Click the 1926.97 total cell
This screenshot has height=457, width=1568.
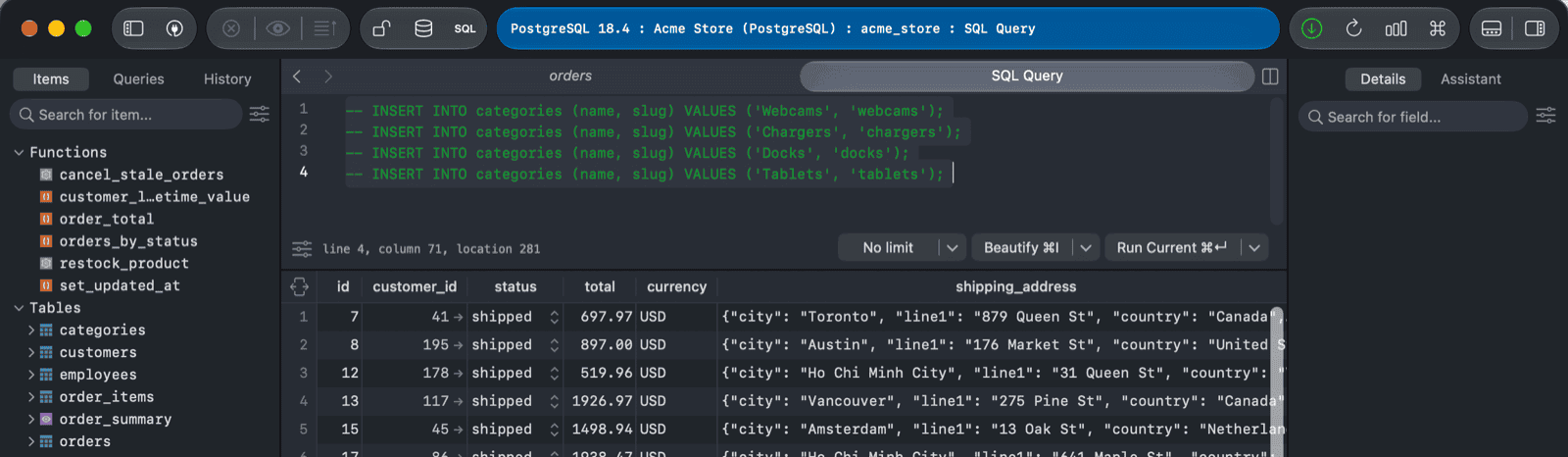point(601,401)
